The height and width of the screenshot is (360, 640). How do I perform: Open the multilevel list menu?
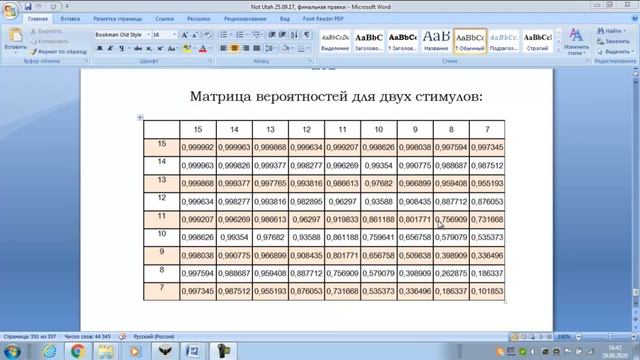(x=256, y=35)
